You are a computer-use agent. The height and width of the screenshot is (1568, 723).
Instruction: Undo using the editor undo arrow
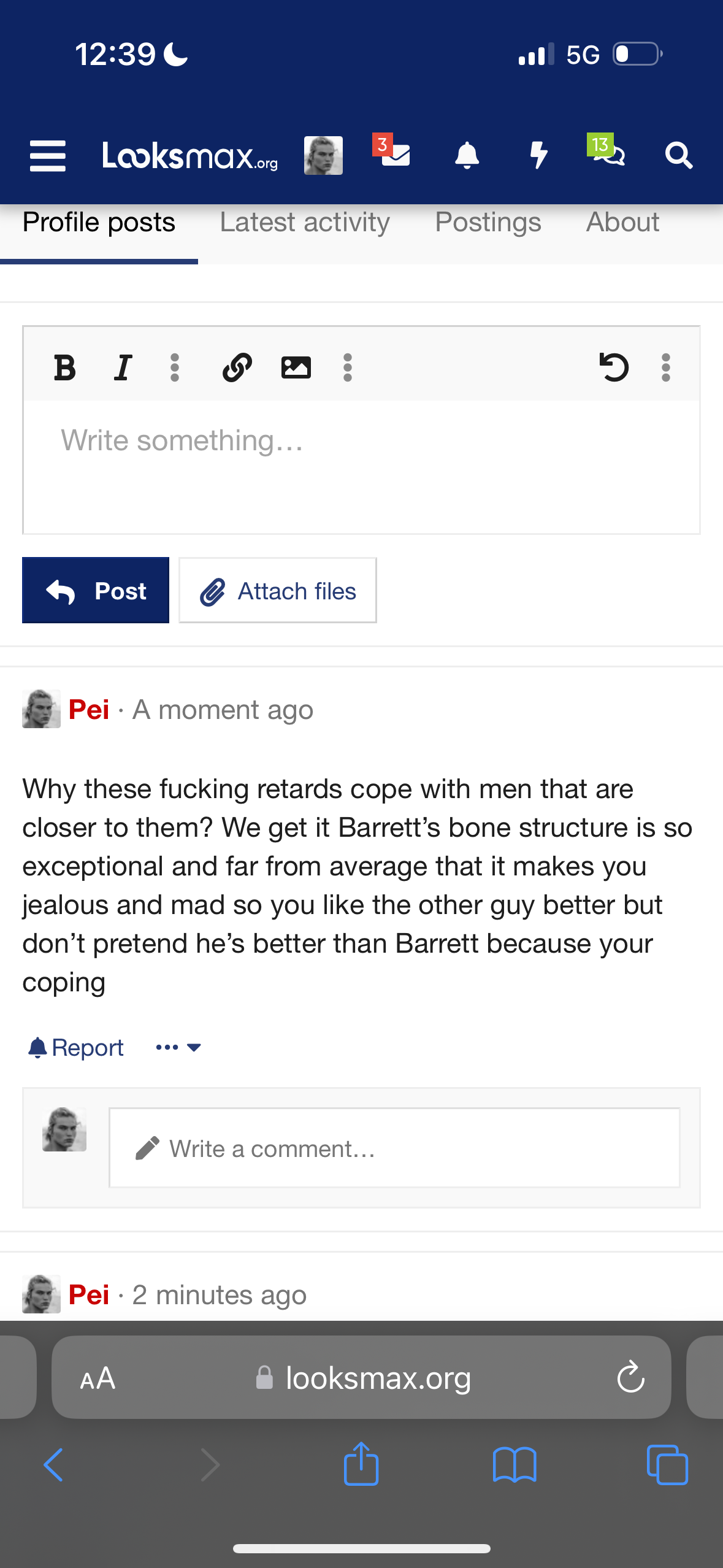click(x=614, y=367)
